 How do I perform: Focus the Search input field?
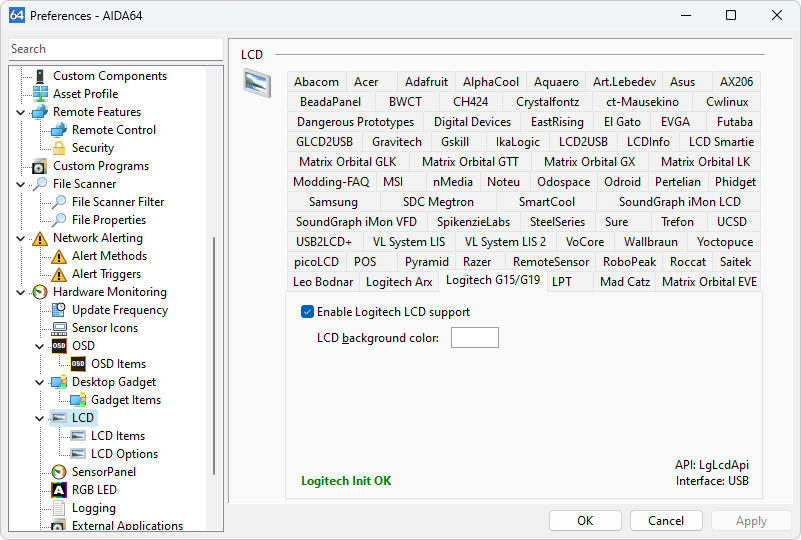tap(115, 49)
